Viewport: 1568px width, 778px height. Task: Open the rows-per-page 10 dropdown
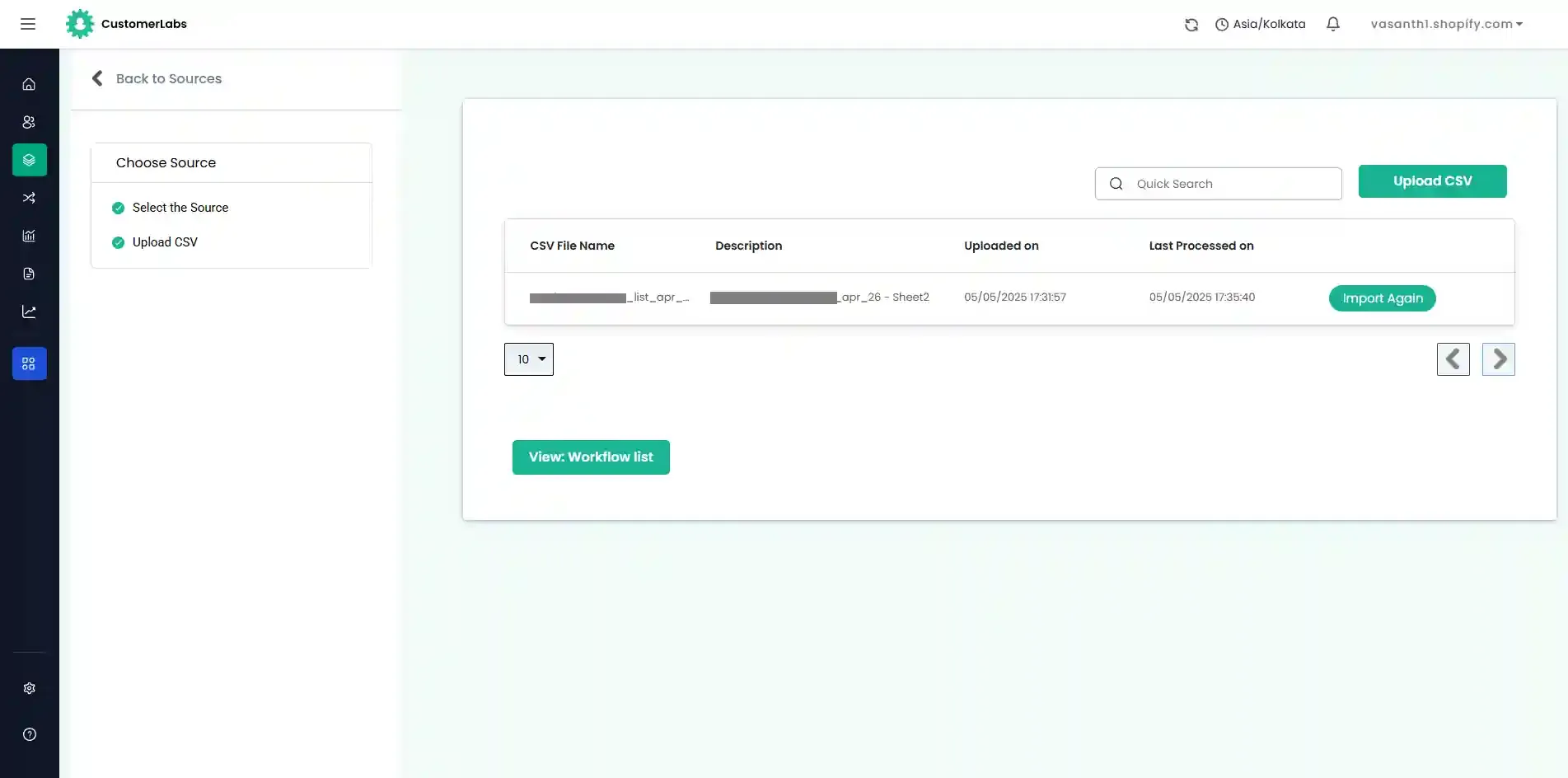(529, 359)
